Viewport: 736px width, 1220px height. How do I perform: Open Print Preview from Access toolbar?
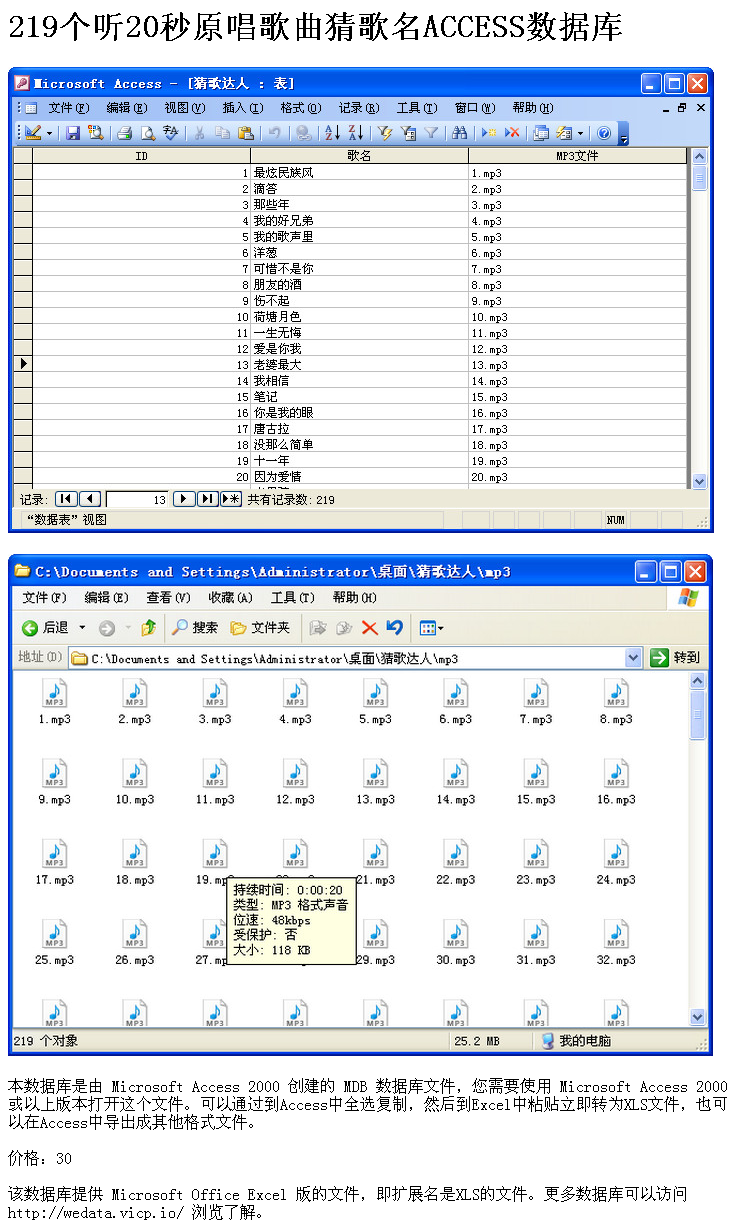click(x=146, y=132)
